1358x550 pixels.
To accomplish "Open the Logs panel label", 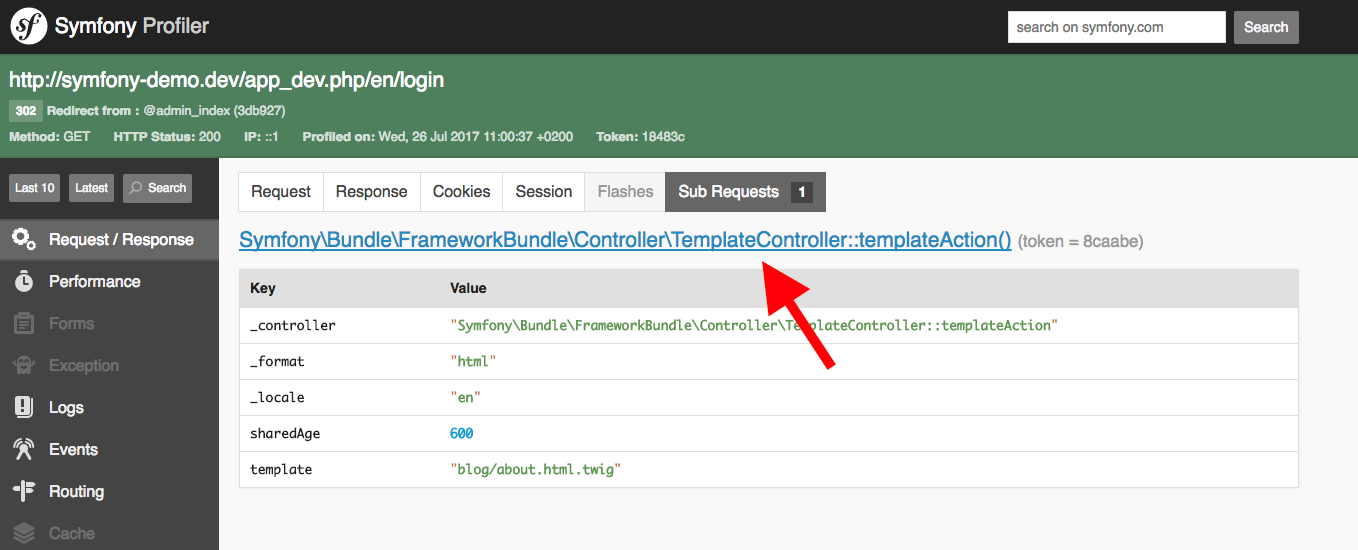I will click(66, 408).
